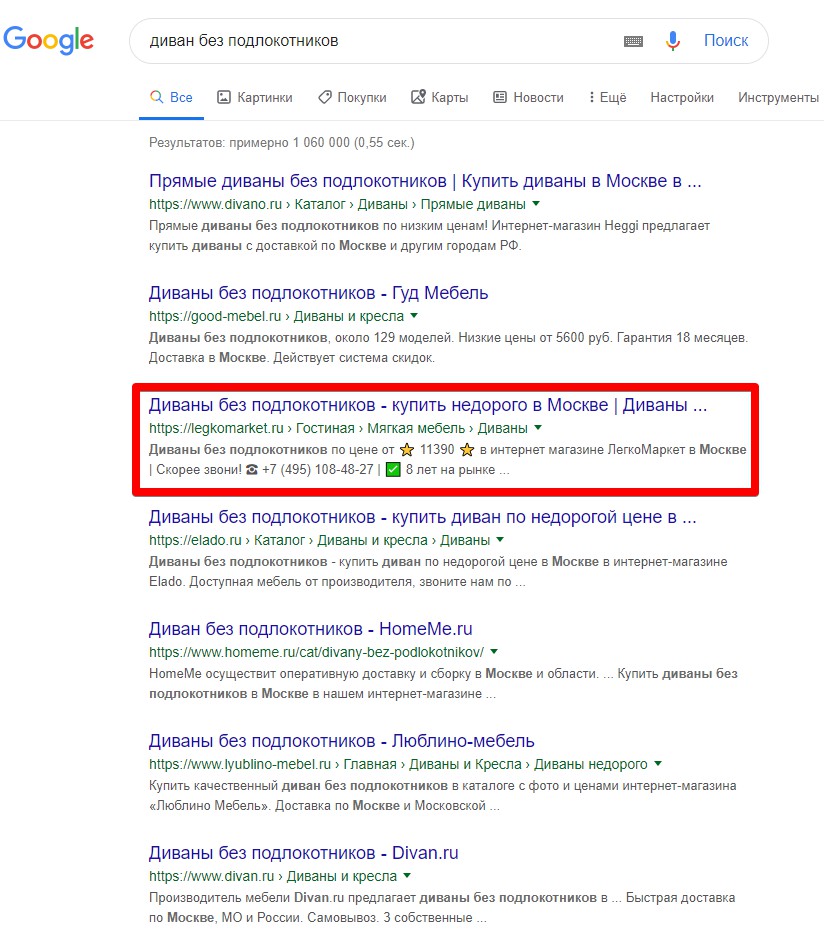Click the telephone icon in the legkomarket snippet
Viewport: 824px width, 932px height.
point(252,470)
